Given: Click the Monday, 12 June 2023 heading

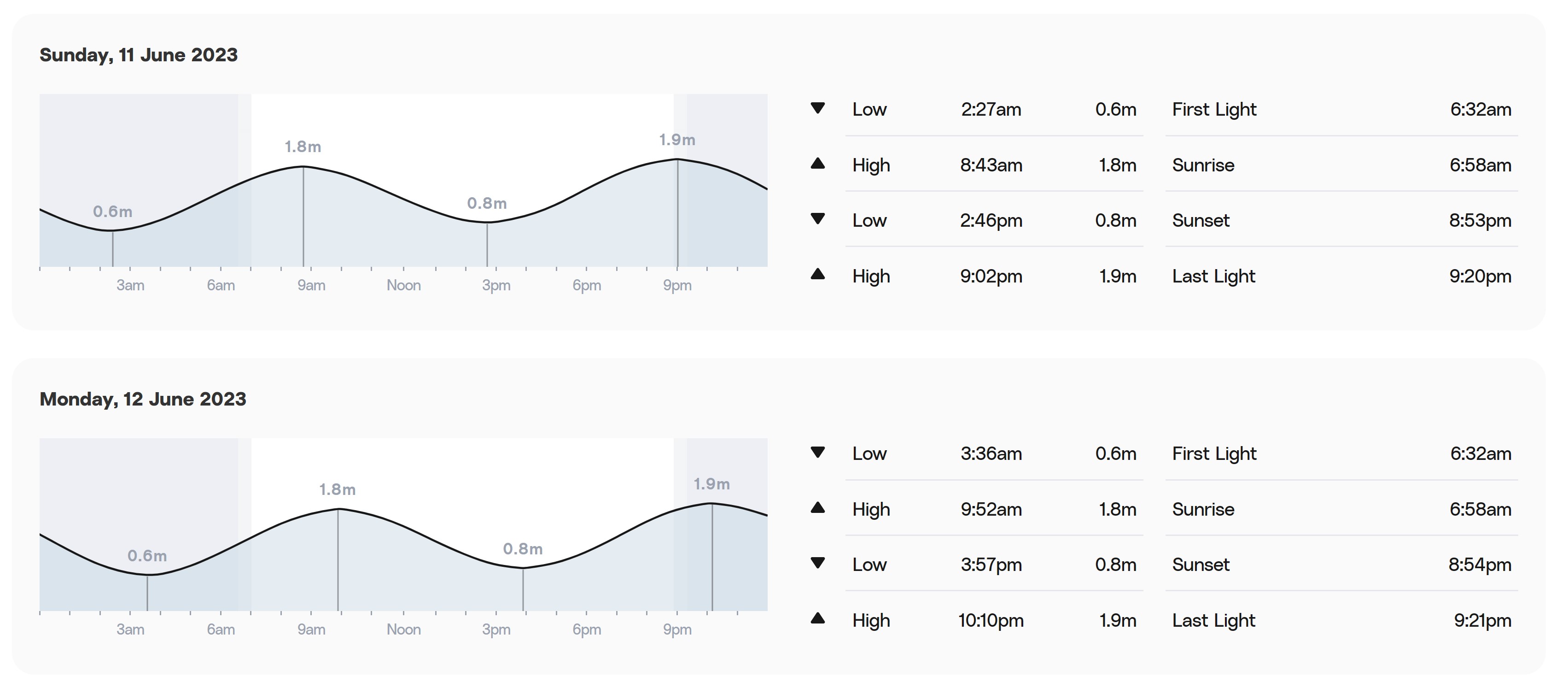Looking at the screenshot, I should (143, 399).
